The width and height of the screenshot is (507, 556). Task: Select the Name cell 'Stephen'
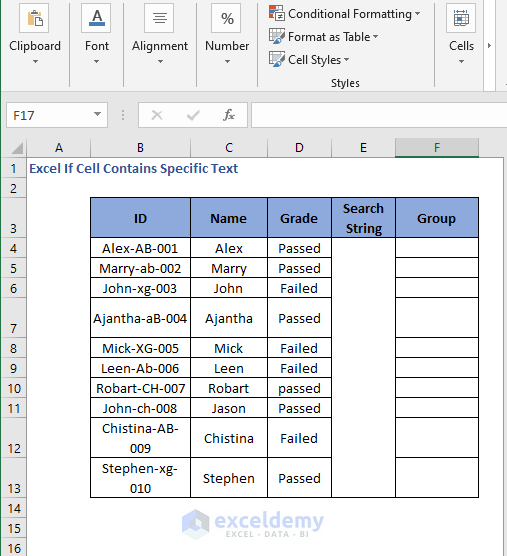(229, 478)
